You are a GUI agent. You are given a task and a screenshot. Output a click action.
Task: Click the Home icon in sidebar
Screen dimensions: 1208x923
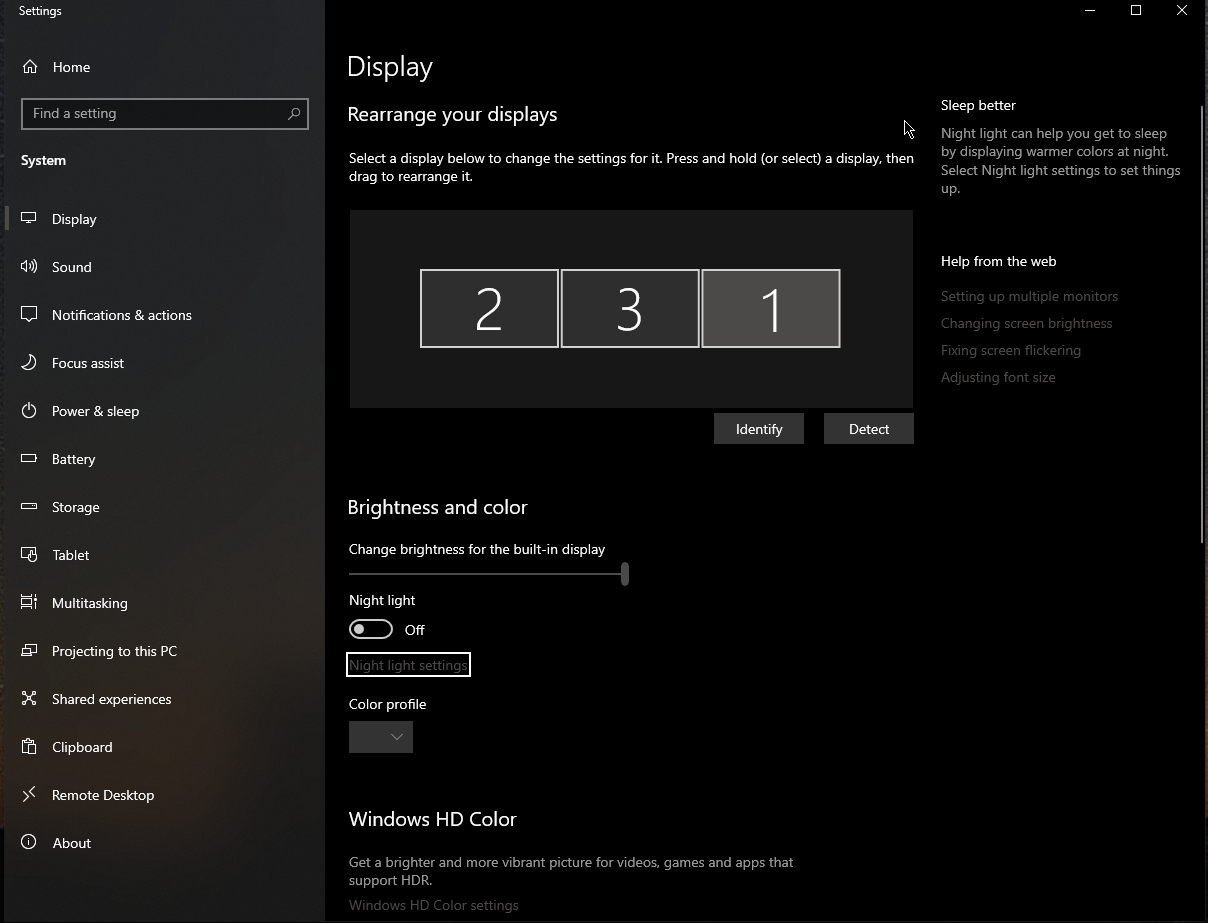30,67
